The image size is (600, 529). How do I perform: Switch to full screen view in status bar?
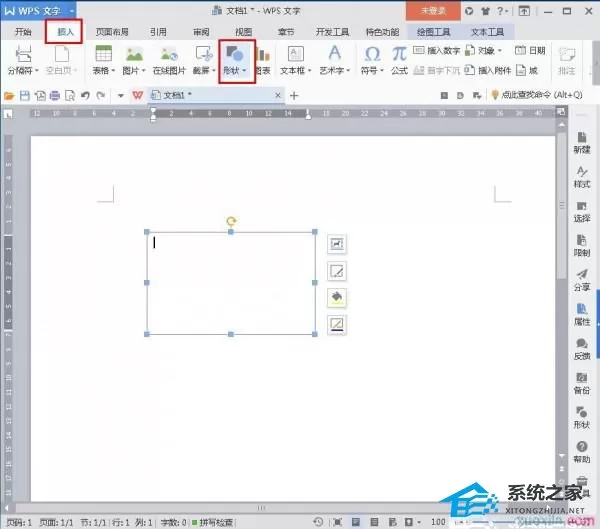[x=337, y=522]
